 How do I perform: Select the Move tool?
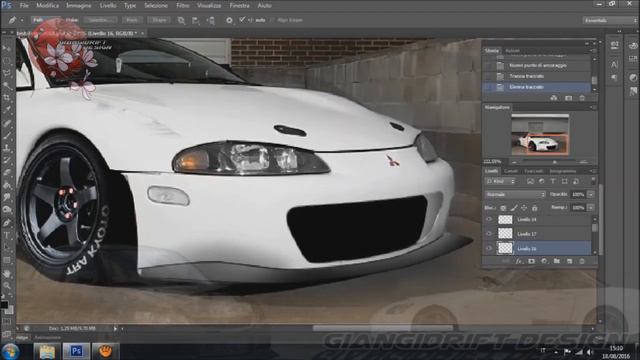7,48
